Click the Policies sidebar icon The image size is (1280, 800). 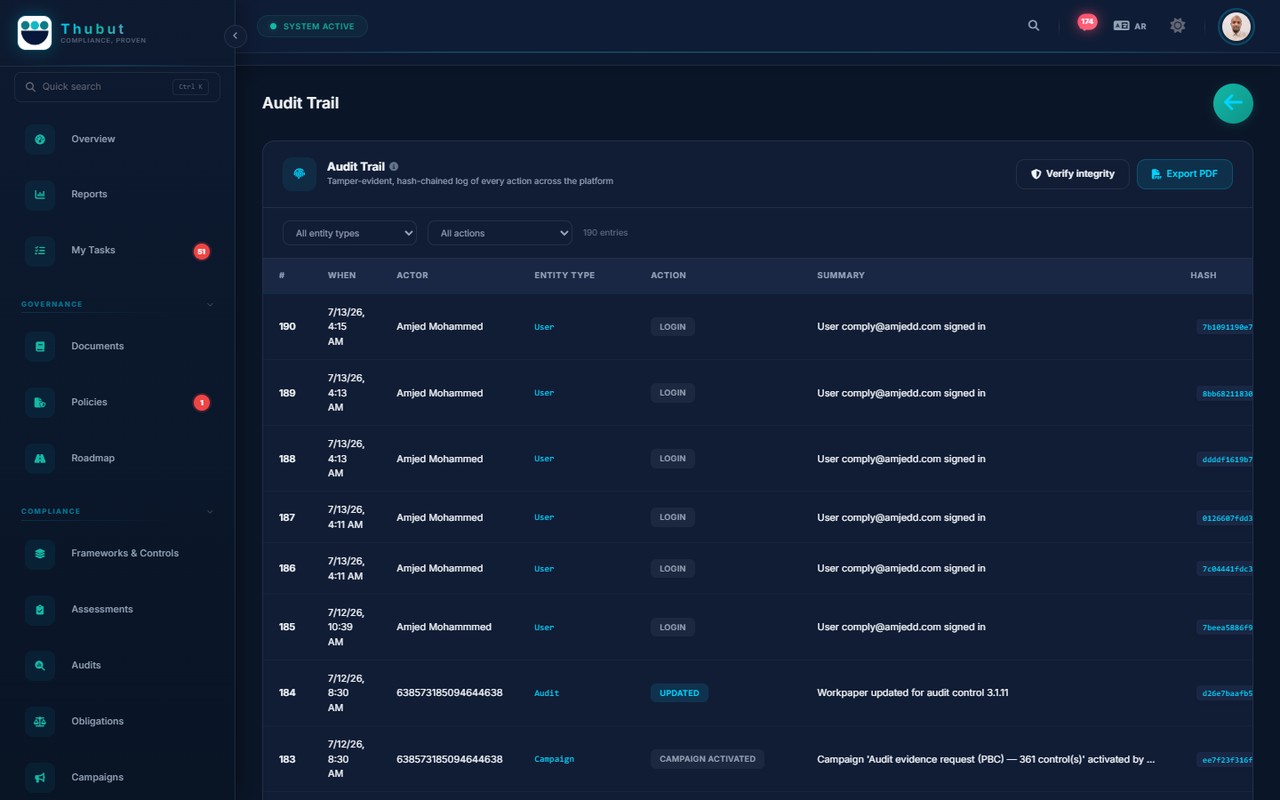click(x=40, y=403)
